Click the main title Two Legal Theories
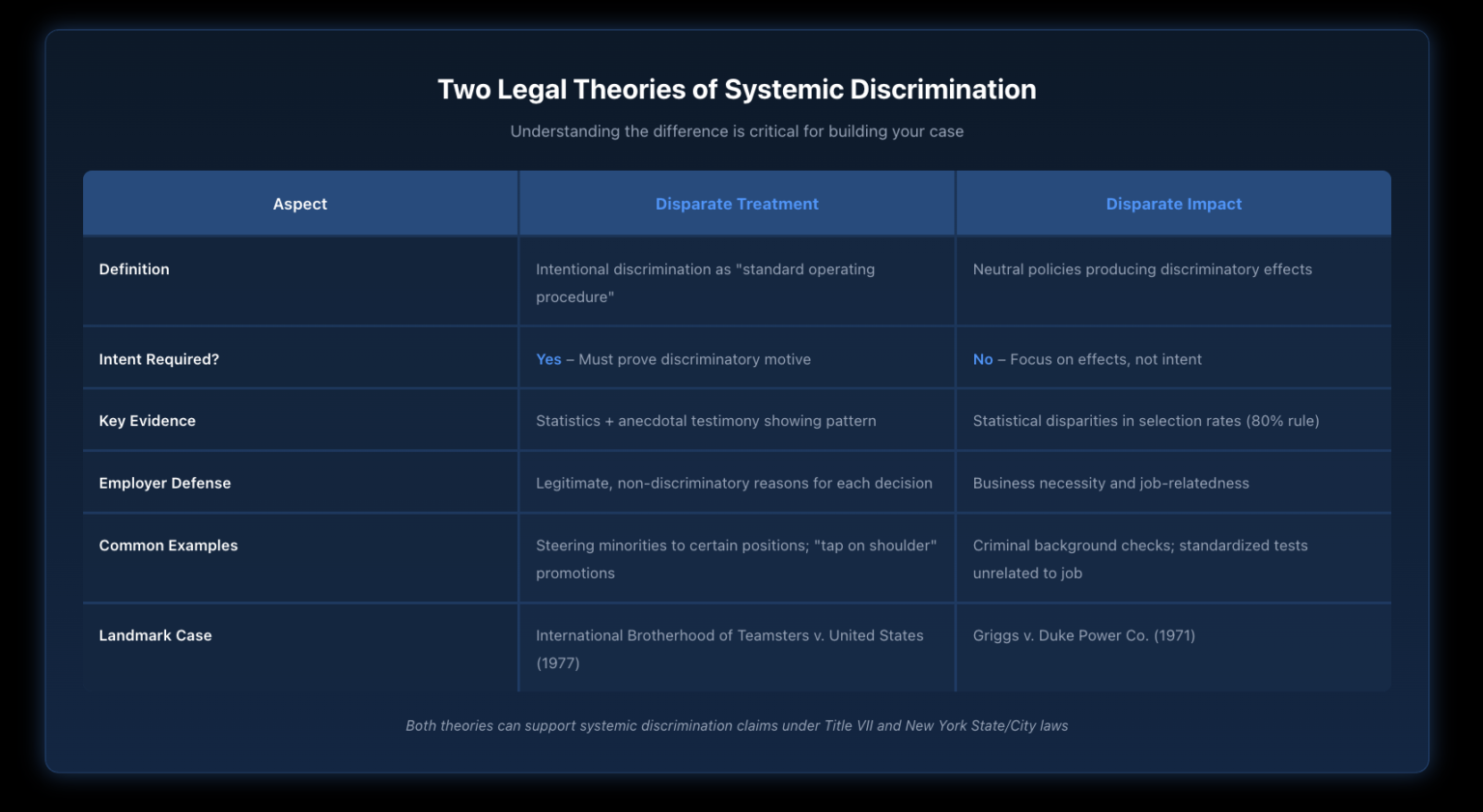 click(x=737, y=89)
